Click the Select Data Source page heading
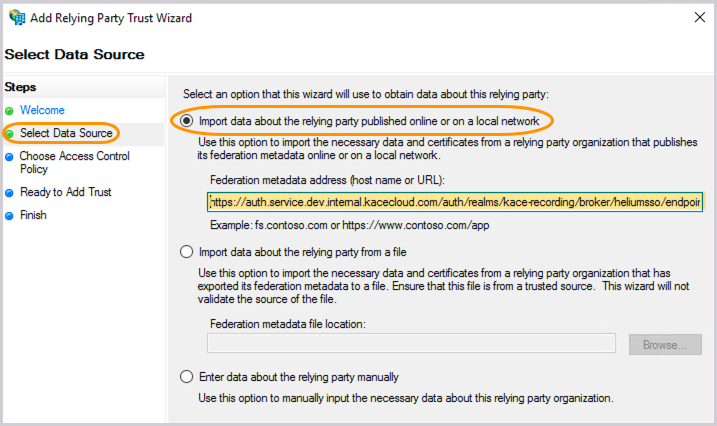 coord(75,54)
